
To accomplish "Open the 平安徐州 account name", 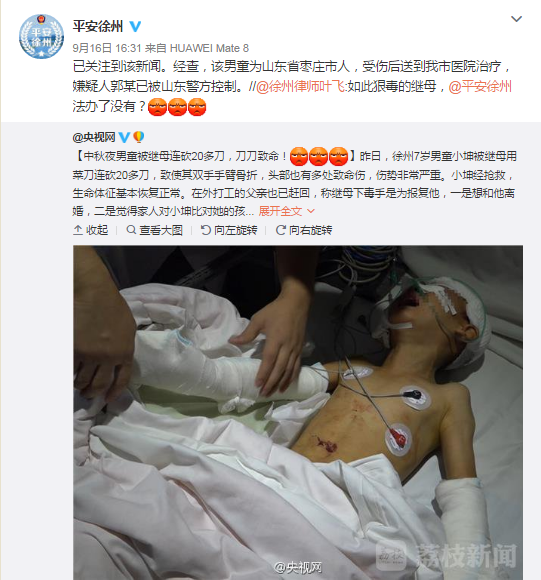I will coord(98,26).
